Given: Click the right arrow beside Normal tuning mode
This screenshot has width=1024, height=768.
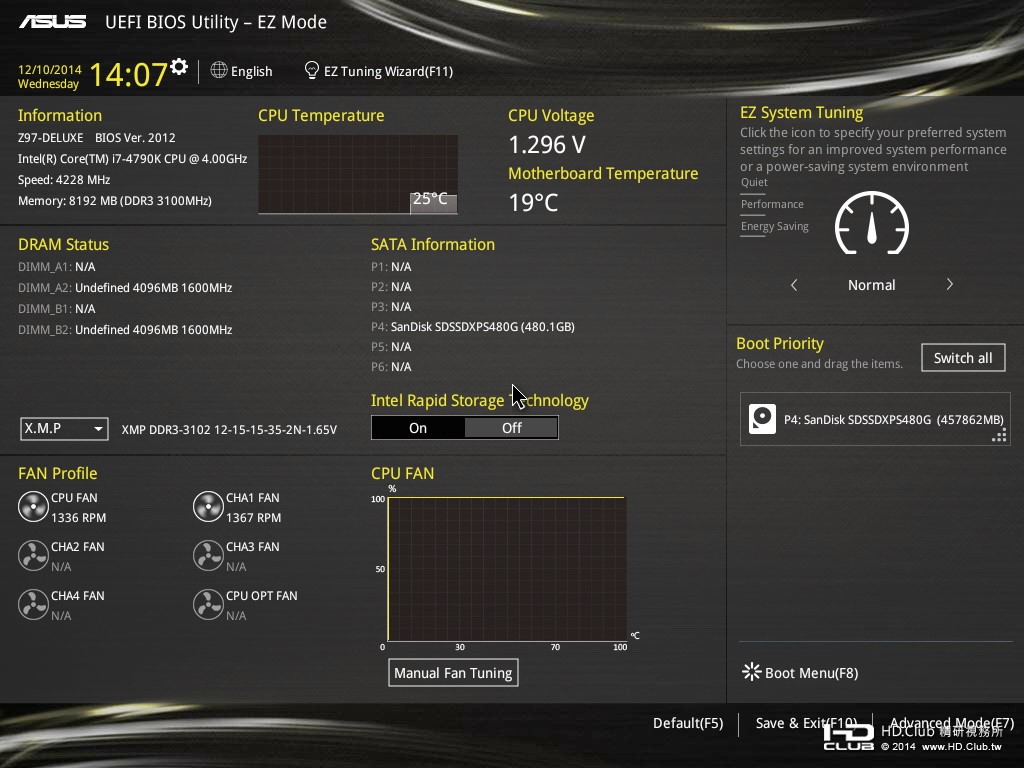Looking at the screenshot, I should [950, 284].
